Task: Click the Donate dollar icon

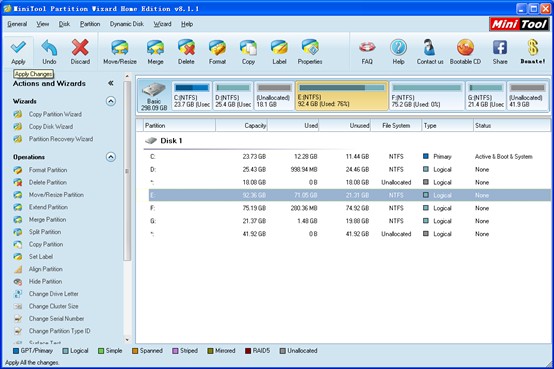Action: (533, 47)
